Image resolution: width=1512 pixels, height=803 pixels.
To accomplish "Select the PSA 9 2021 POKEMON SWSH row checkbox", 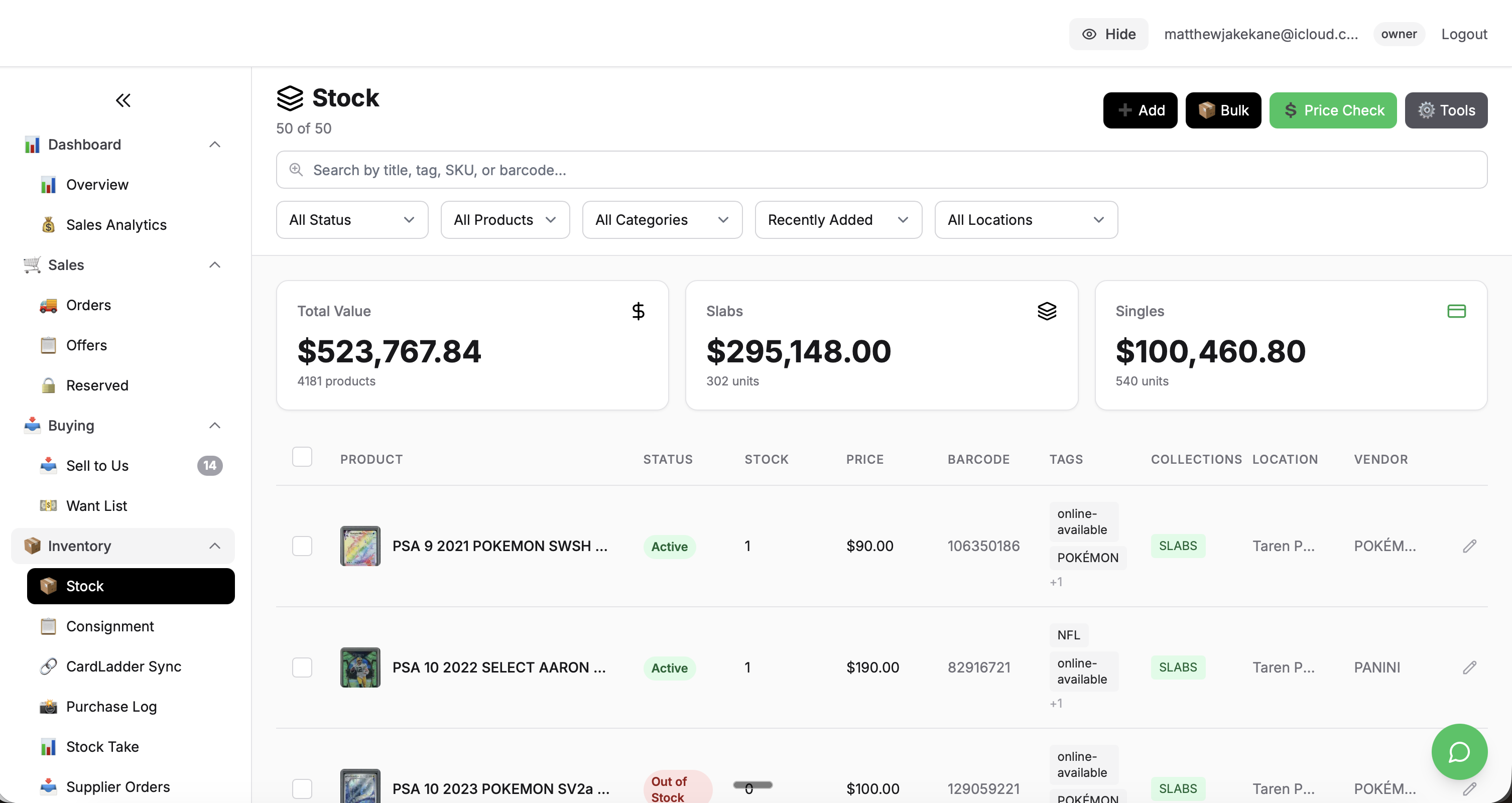I will point(302,546).
